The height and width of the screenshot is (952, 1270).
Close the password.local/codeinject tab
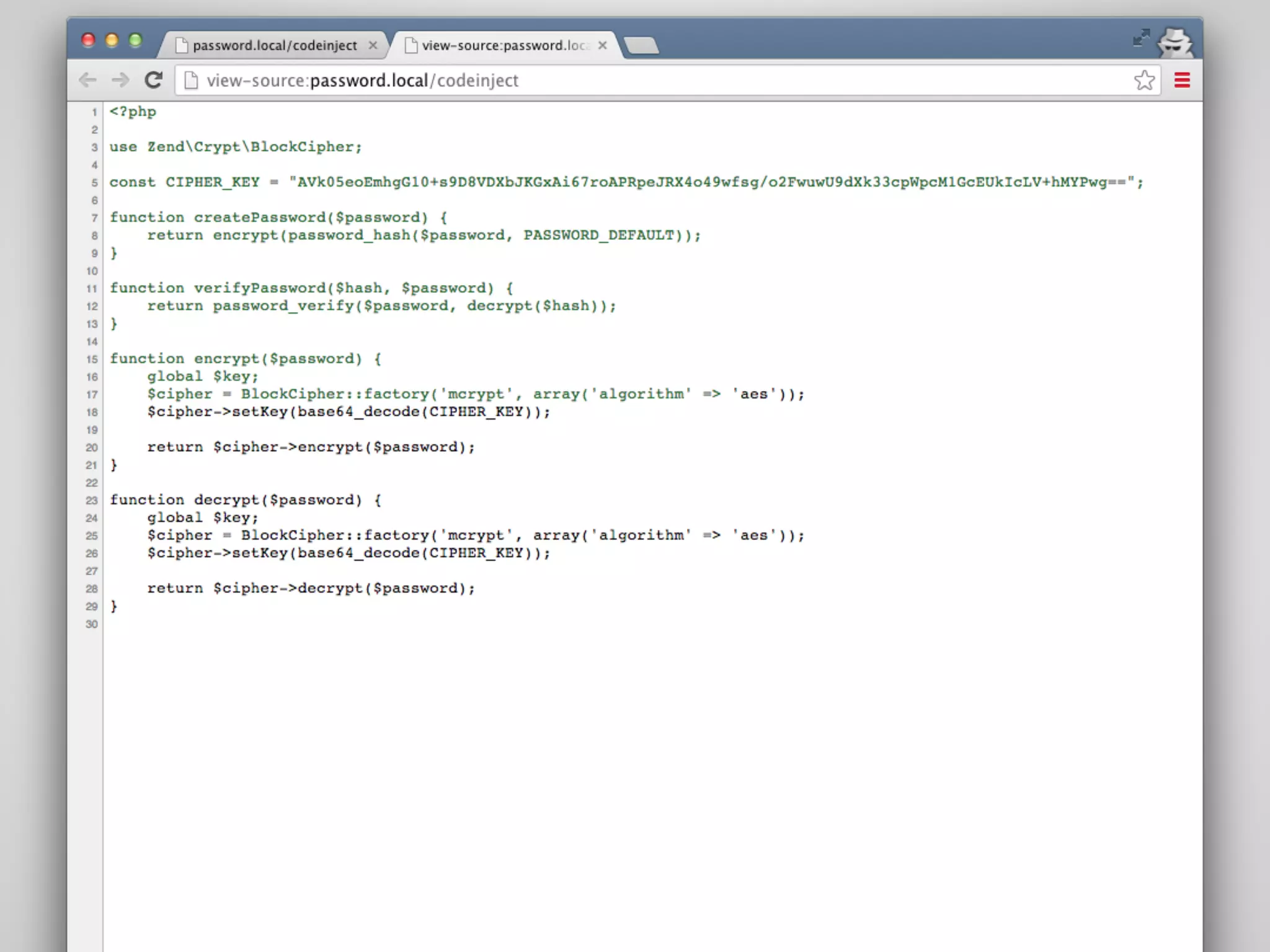click(373, 45)
